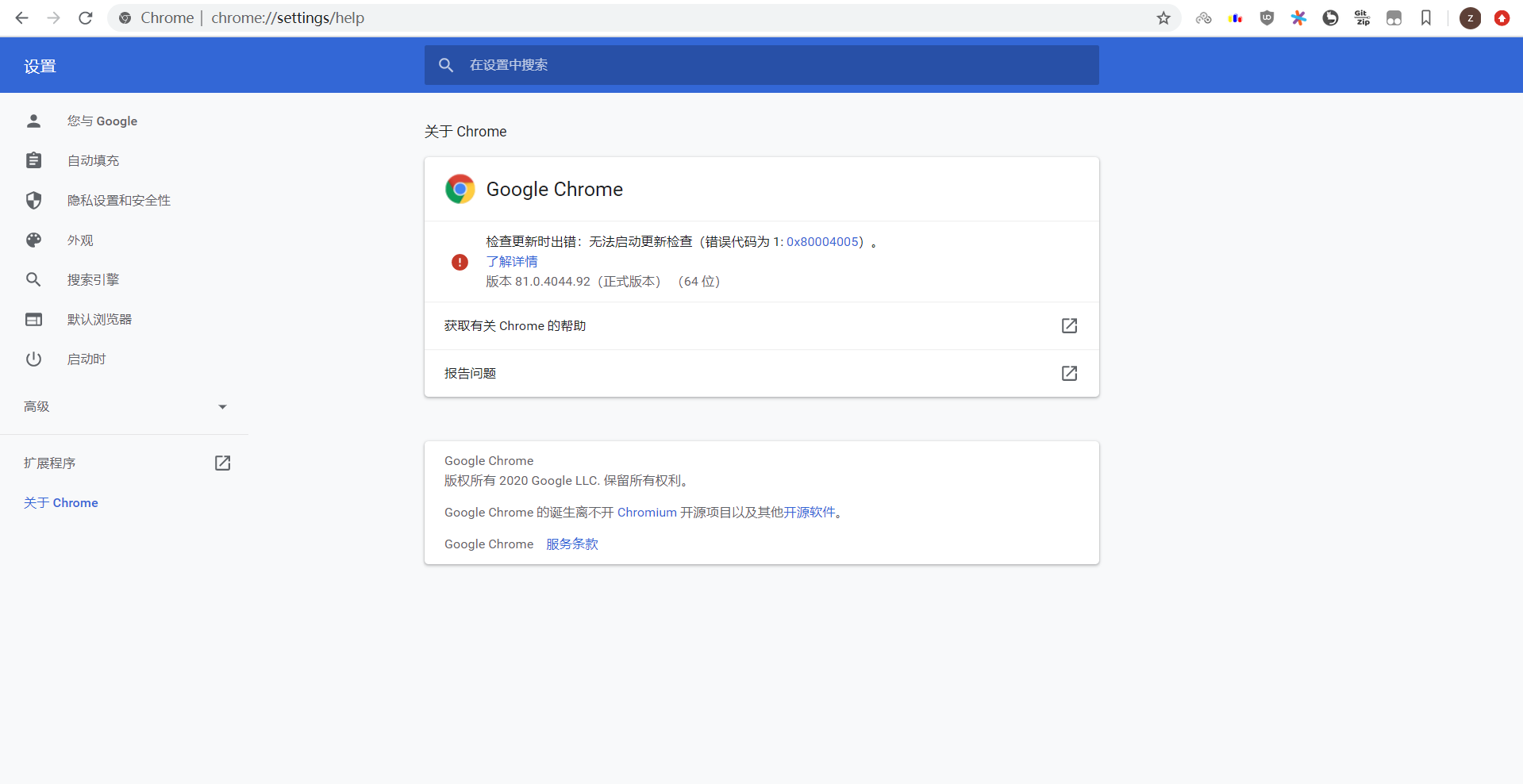Screen dimensions: 1523x784
Task: Click the 关于 Chrome page heading
Action: coord(465,131)
